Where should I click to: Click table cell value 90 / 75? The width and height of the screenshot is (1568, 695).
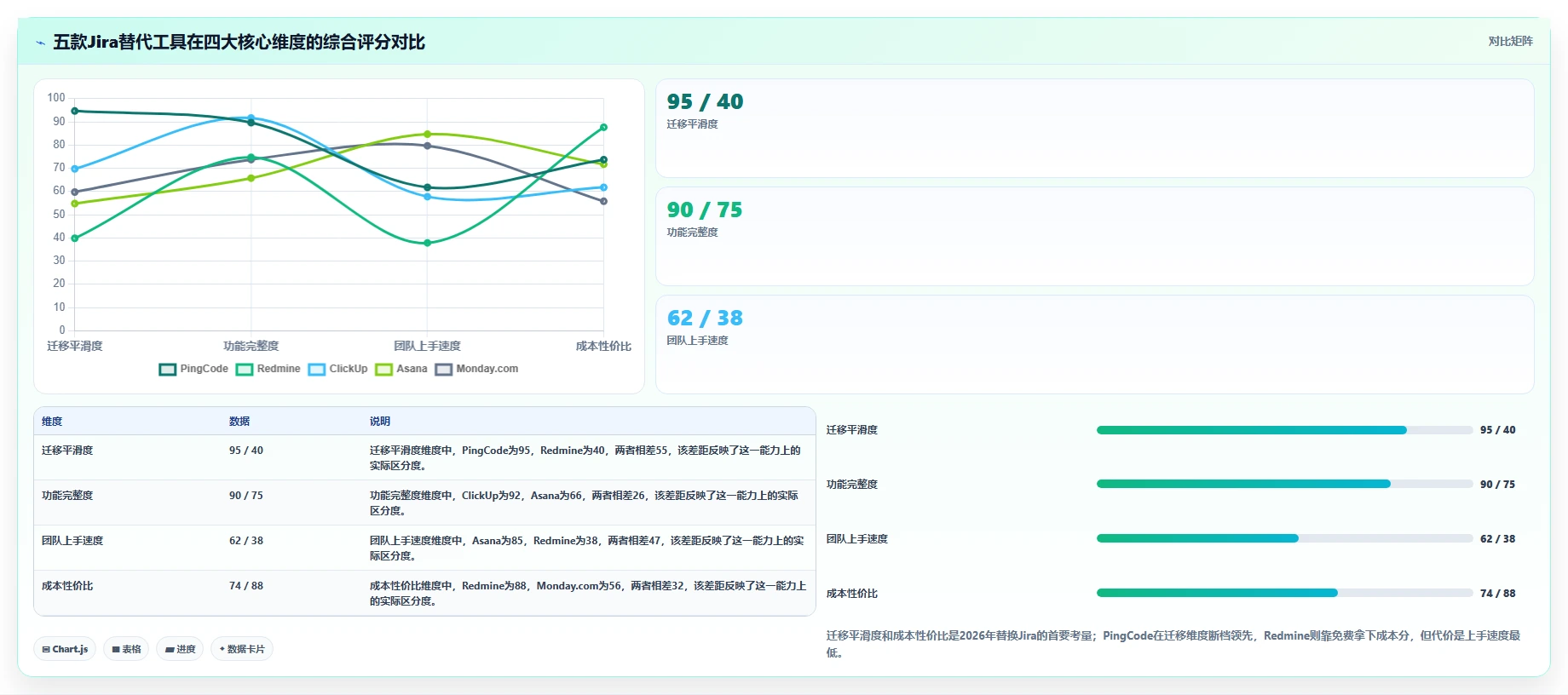point(246,496)
